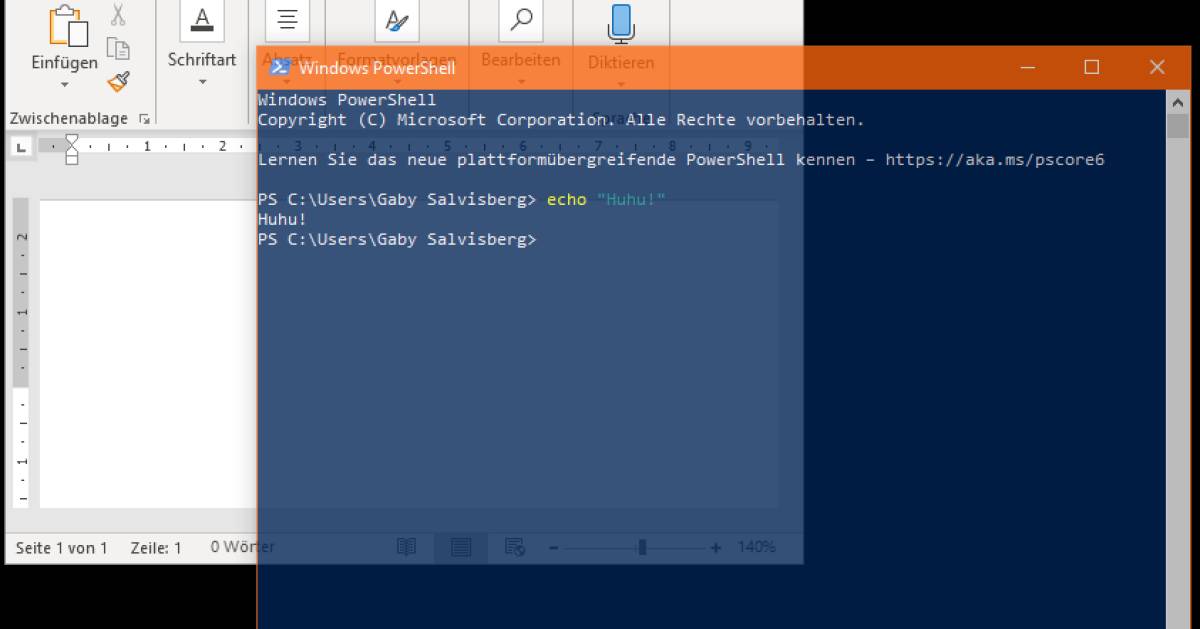Activate the Format übertragen painter brush icon
Screen dimensions: 1200x629
pos(118,80)
